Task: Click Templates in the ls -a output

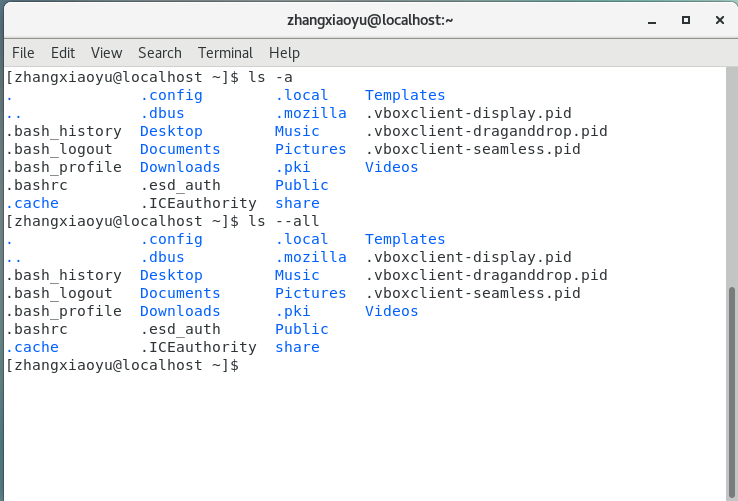Action: 405,96
